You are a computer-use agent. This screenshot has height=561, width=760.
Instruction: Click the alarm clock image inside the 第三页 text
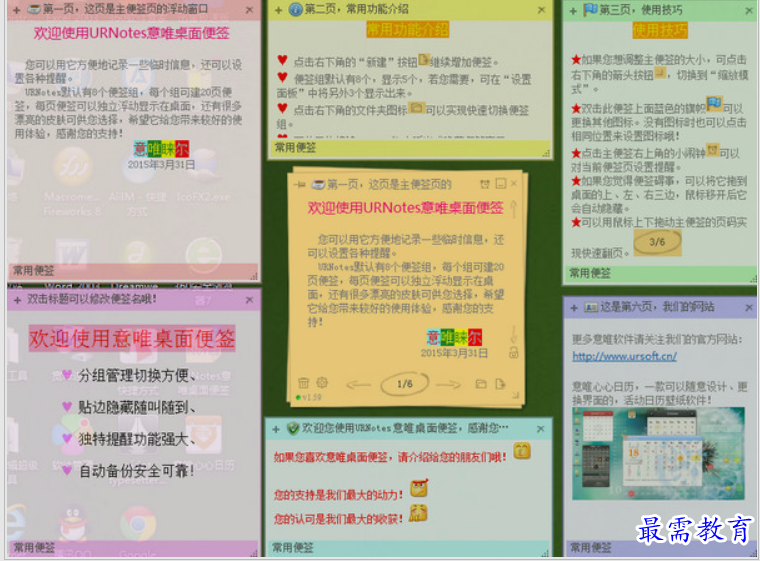click(712, 149)
